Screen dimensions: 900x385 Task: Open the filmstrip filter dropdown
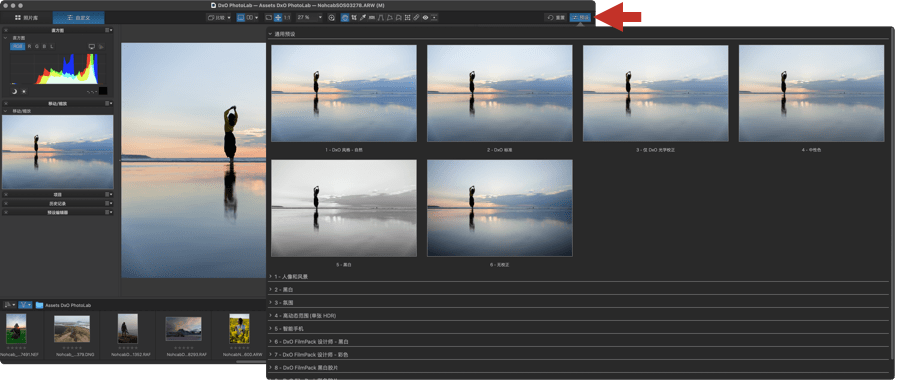pos(25,305)
